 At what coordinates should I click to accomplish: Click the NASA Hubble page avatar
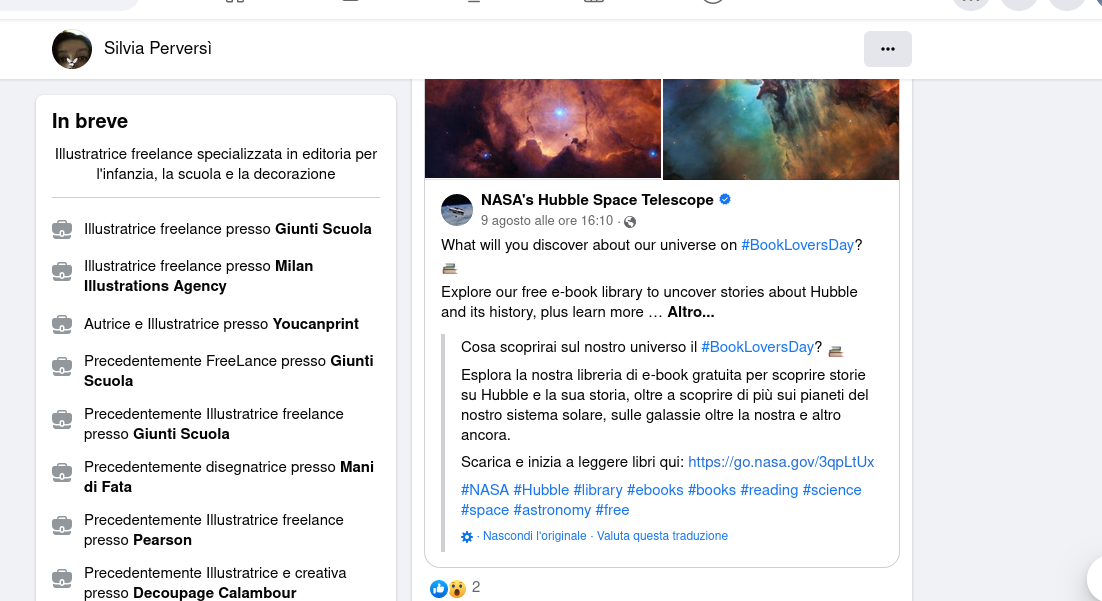(457, 210)
